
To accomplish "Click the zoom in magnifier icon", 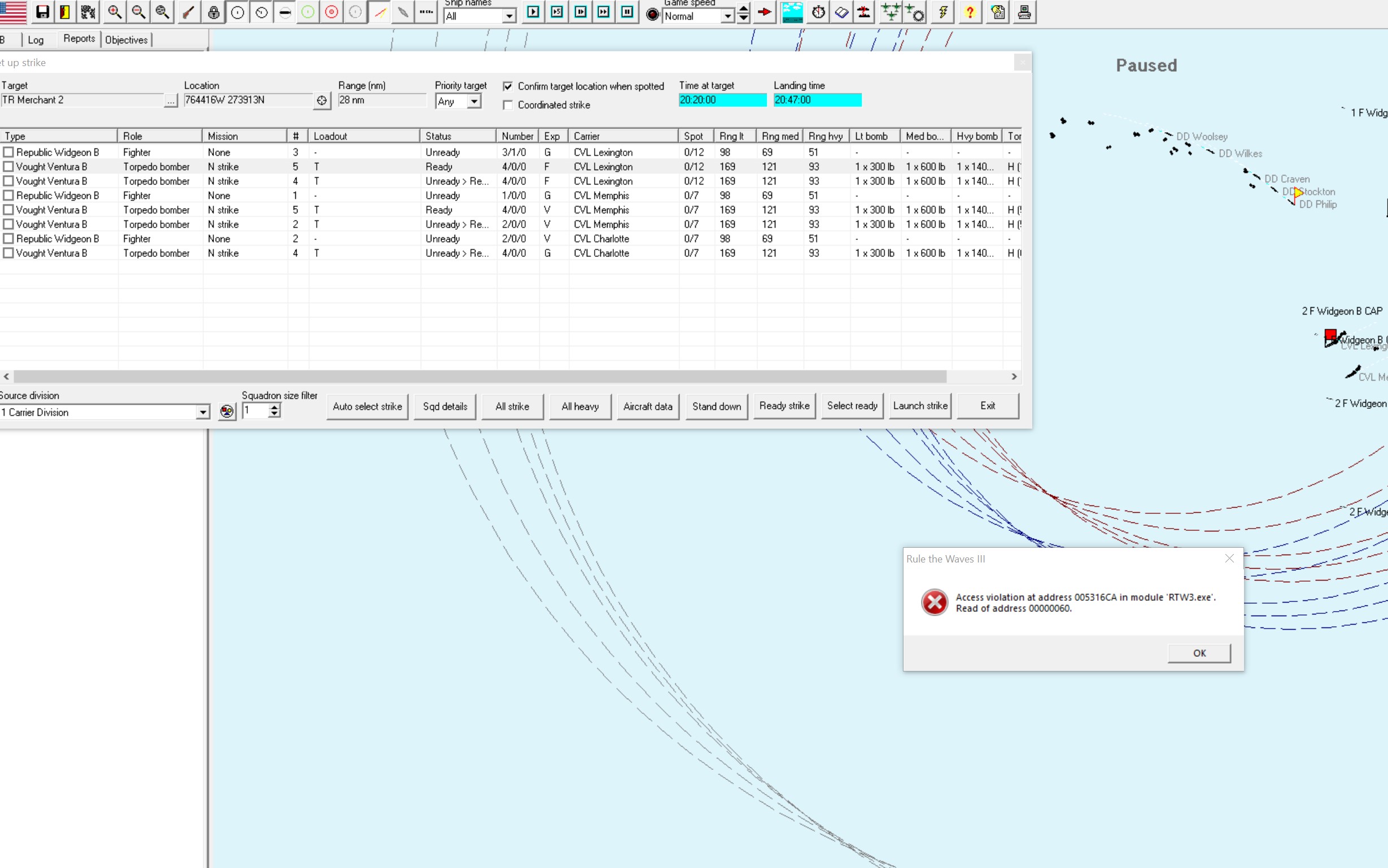I will point(114,12).
